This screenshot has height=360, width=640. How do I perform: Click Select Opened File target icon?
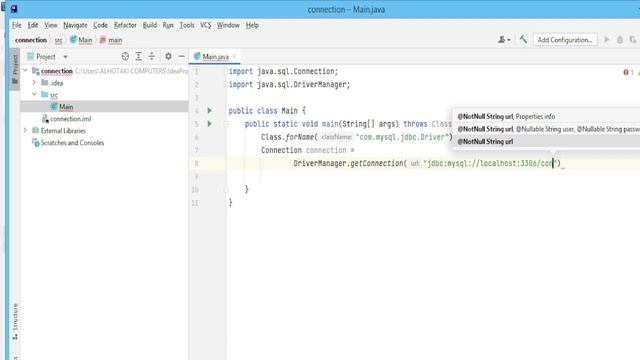(125, 56)
